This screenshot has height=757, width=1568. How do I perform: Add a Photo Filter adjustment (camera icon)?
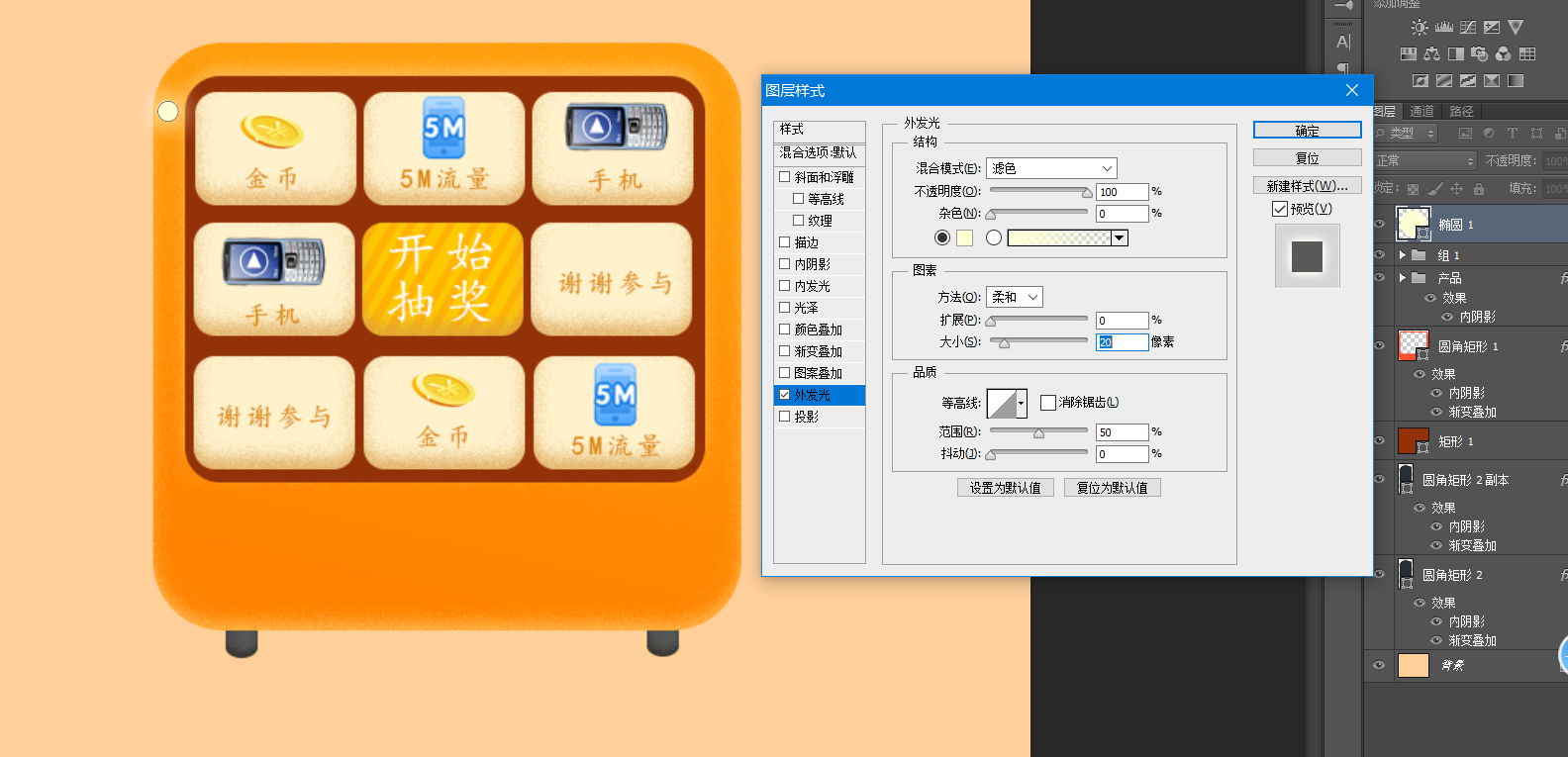tap(1480, 54)
